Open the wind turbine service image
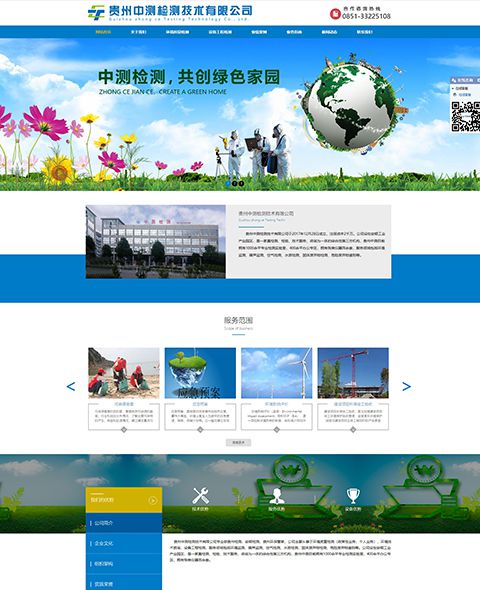Image resolution: width=480 pixels, height=590 pixels. [276, 373]
